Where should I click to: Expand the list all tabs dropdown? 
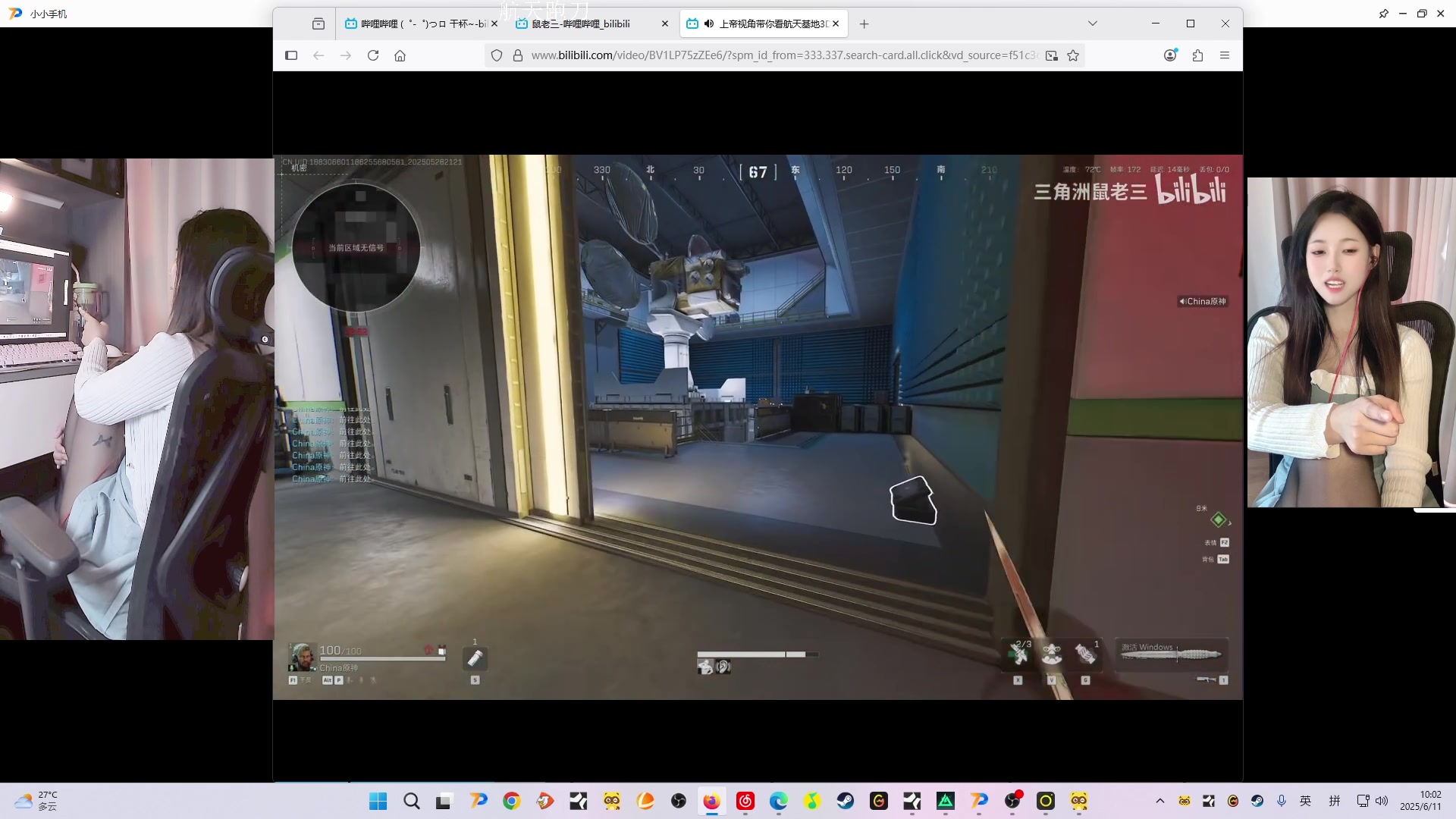pyautogui.click(x=1093, y=24)
